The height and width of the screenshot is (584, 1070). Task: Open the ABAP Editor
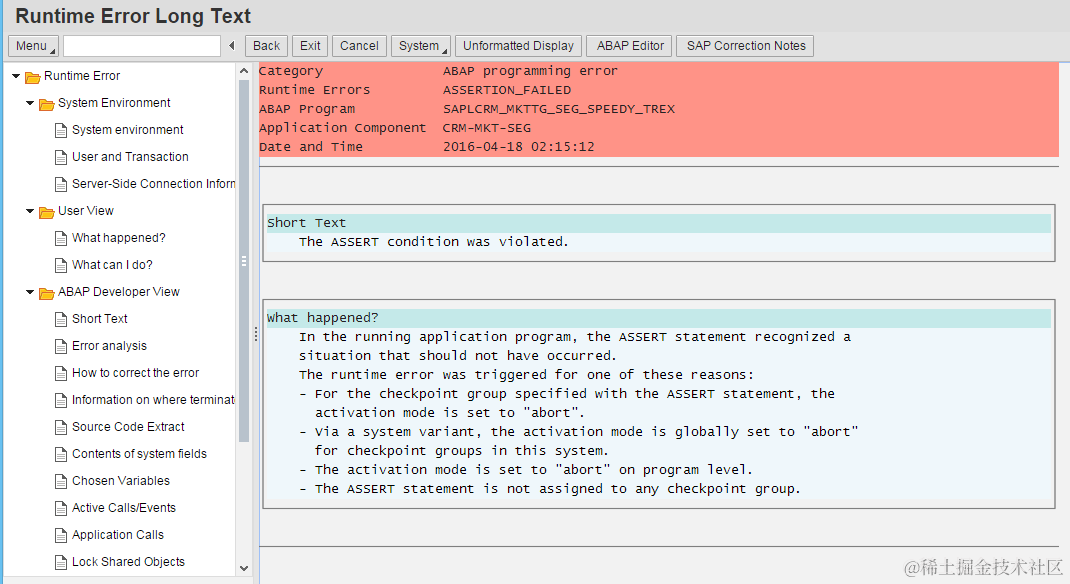click(x=630, y=46)
